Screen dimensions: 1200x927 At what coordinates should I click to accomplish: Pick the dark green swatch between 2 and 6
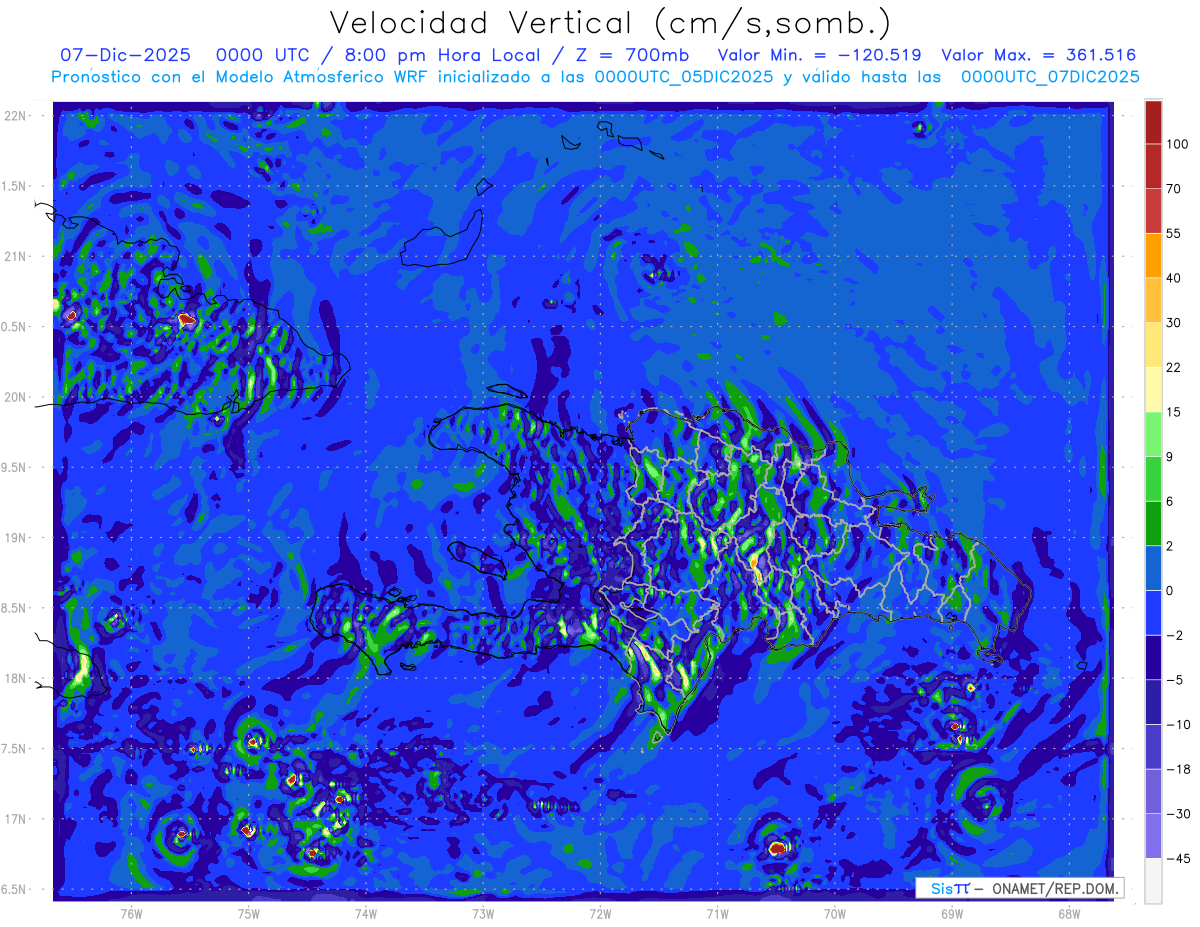[x=1153, y=524]
